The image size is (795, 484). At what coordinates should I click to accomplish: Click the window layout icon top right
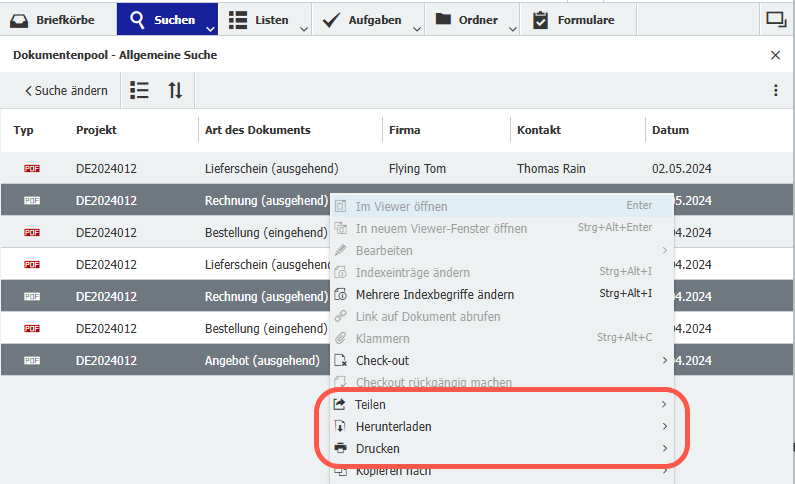[775, 19]
